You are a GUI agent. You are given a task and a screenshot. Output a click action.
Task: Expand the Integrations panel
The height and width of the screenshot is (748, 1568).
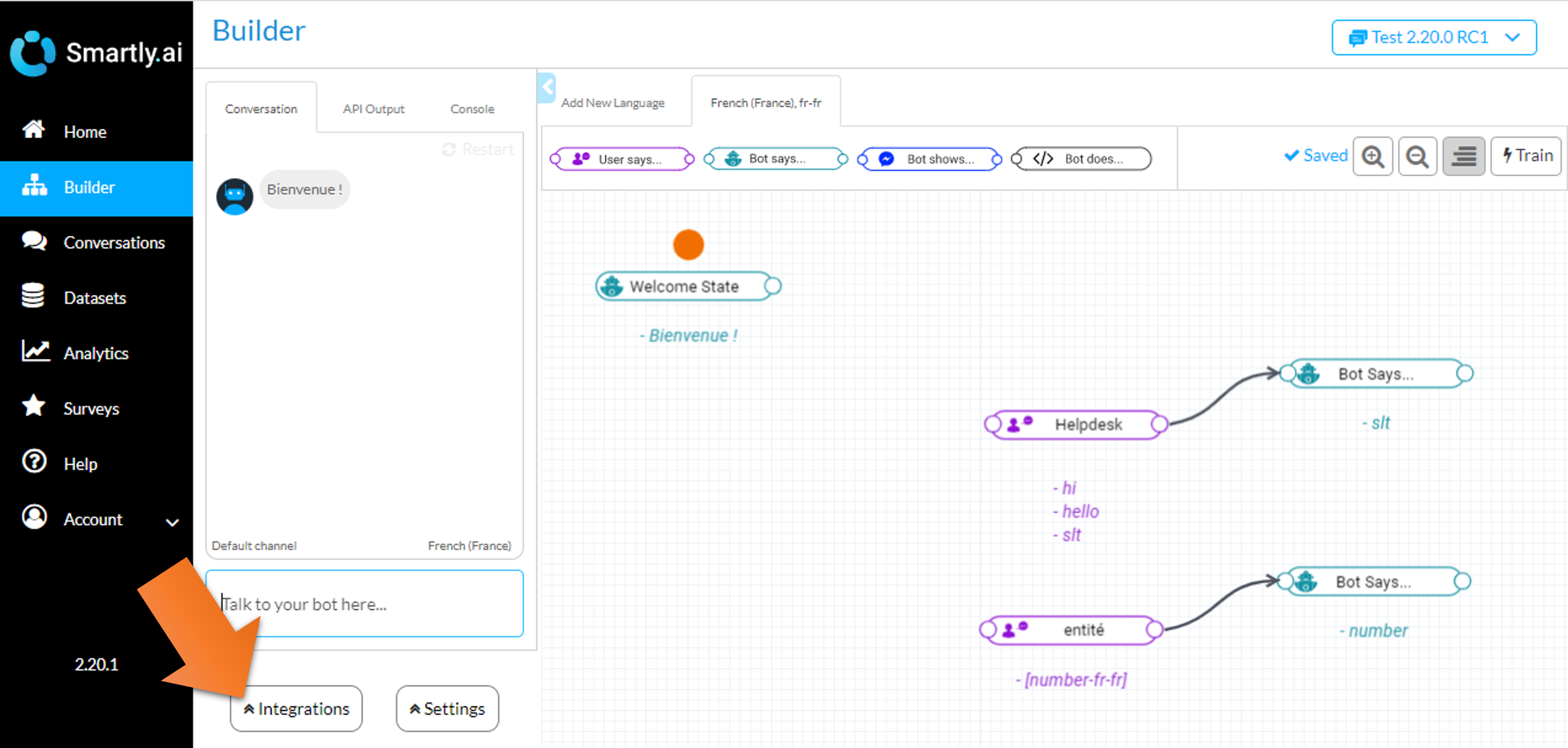[296, 708]
